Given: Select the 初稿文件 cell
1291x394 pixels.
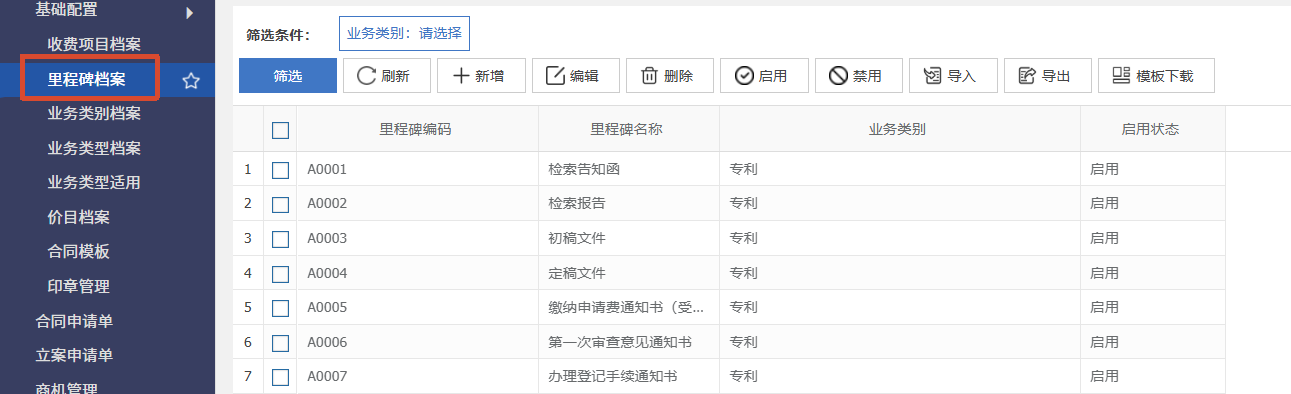Looking at the screenshot, I should 628,238.
